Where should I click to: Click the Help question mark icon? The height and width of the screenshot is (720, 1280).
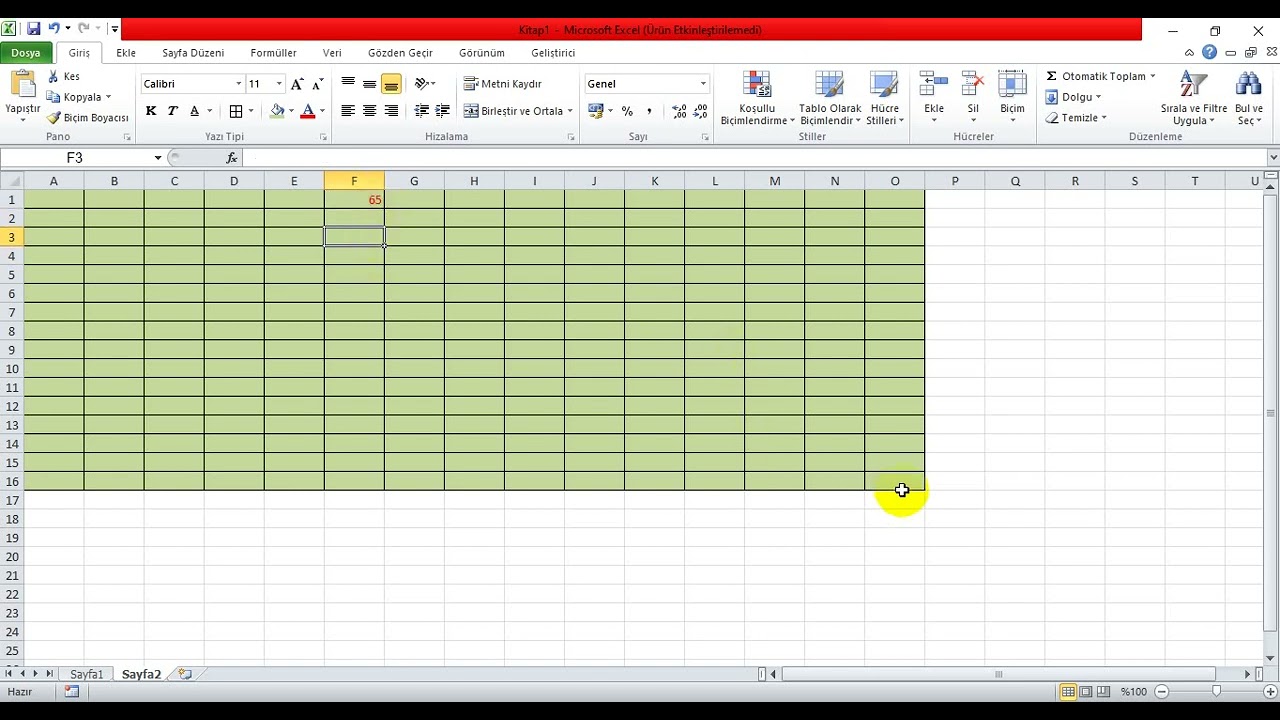[x=1210, y=52]
